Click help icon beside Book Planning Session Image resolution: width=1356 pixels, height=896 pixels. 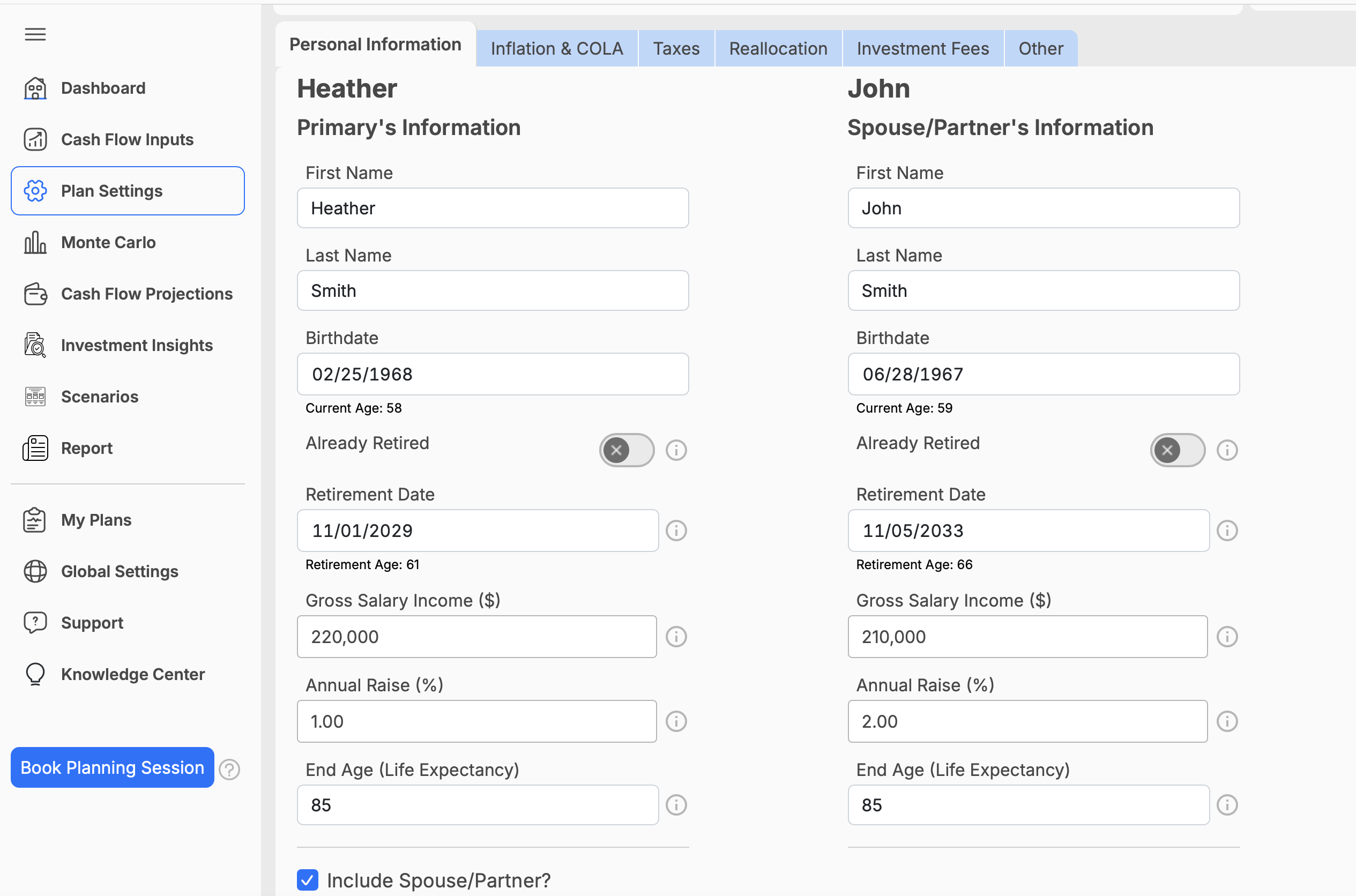point(230,769)
